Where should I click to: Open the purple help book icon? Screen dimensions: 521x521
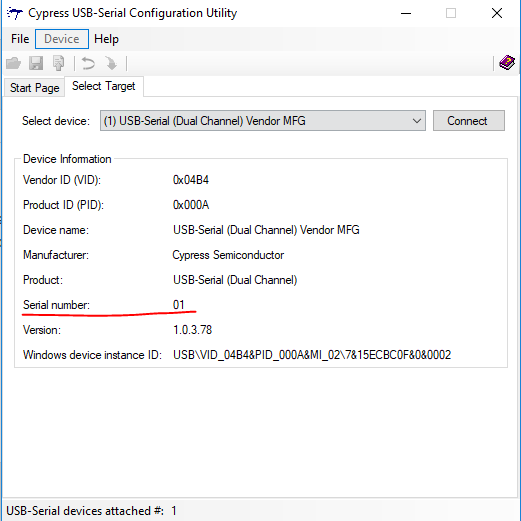507,62
